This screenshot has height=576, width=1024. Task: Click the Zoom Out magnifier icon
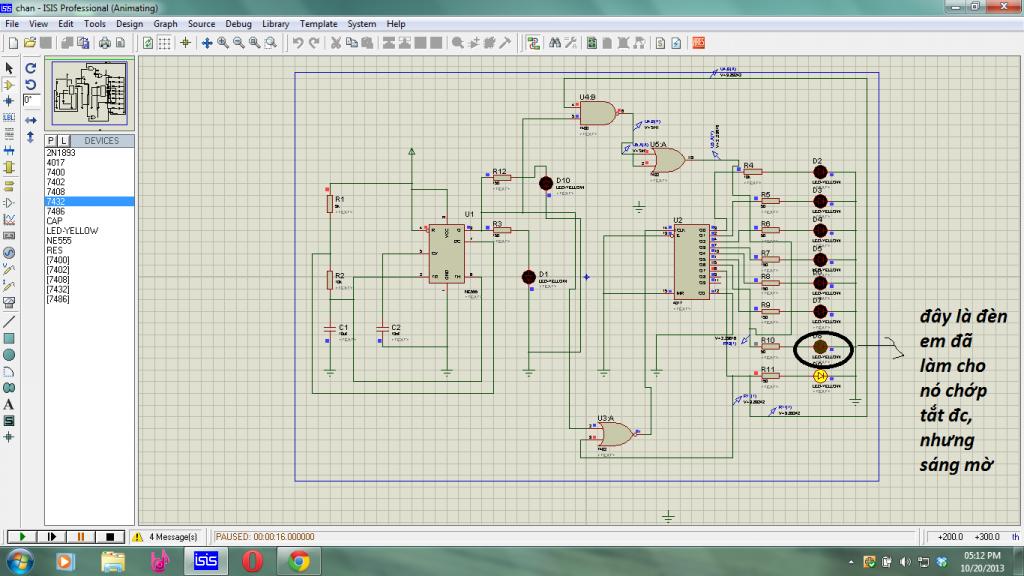point(238,43)
